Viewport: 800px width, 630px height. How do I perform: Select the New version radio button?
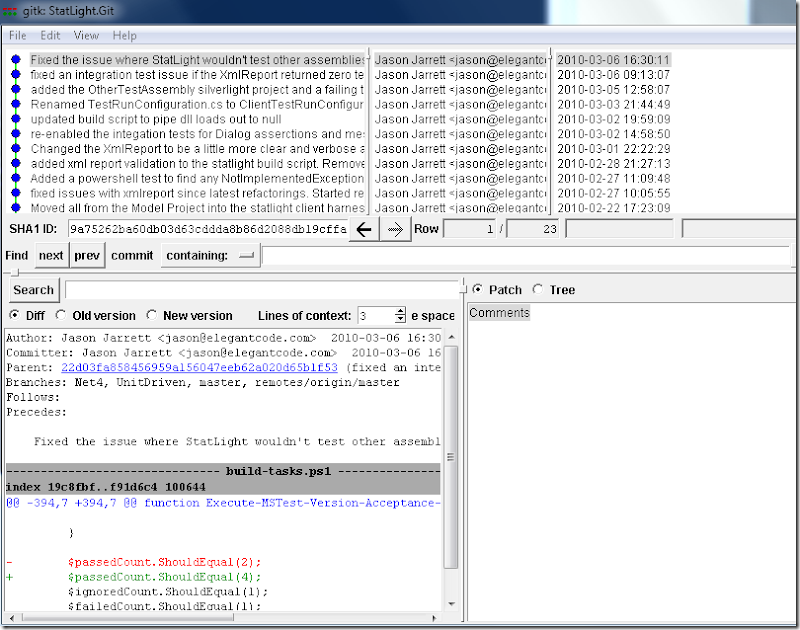click(x=152, y=315)
